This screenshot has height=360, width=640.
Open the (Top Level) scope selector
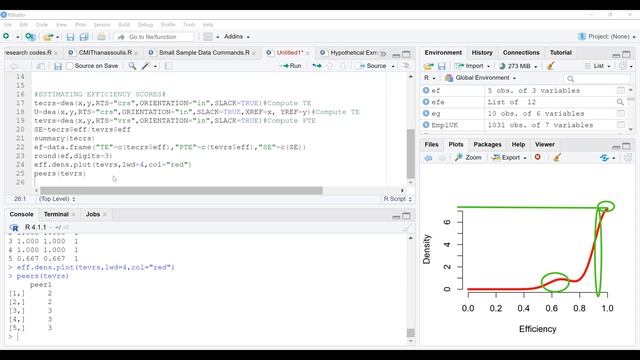click(x=57, y=199)
